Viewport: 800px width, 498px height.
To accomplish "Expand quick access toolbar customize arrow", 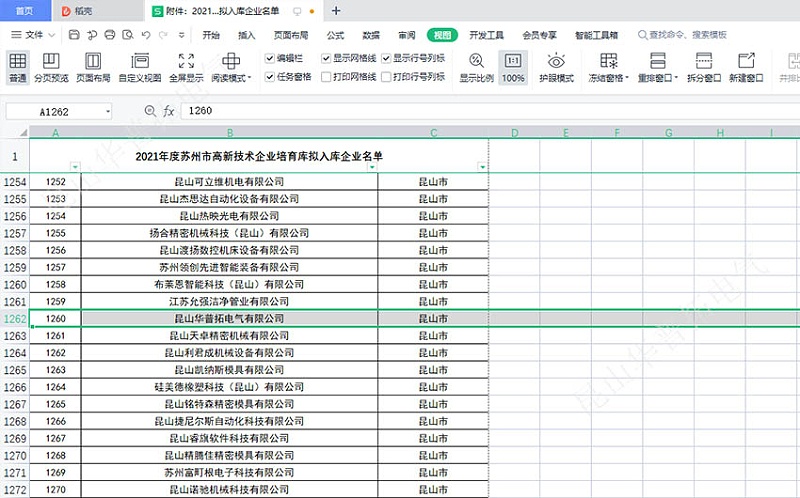I will [181, 35].
